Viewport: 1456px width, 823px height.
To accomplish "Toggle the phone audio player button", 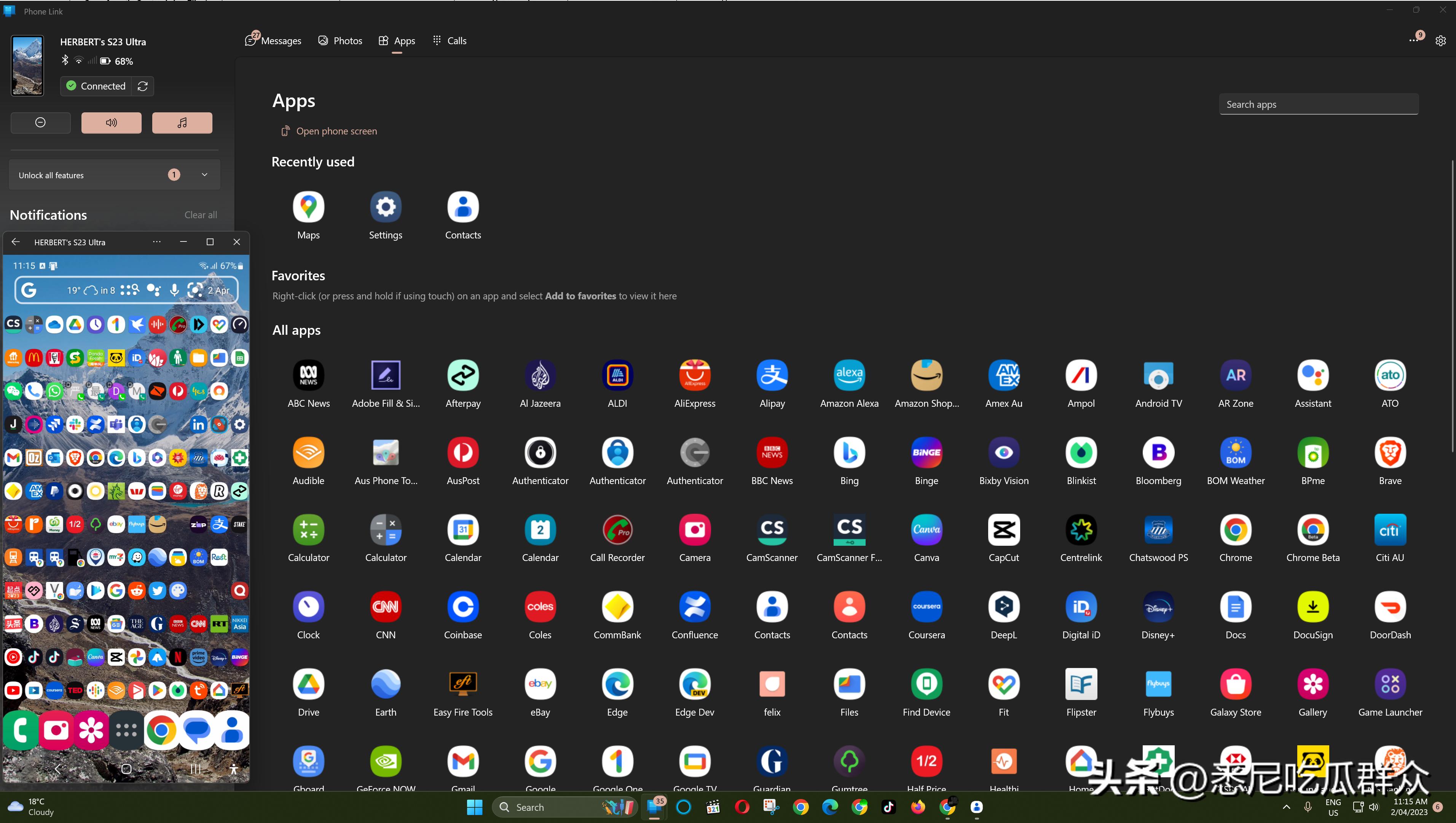I will 182,123.
